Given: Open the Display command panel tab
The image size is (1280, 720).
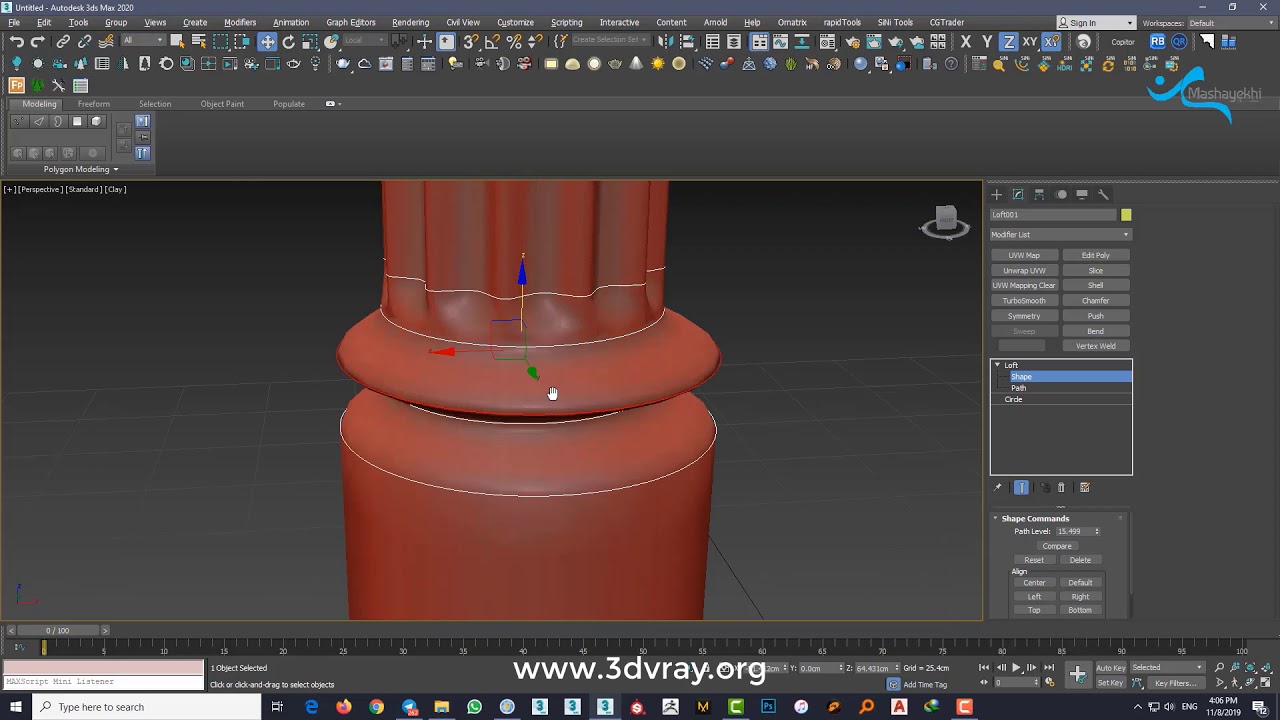Looking at the screenshot, I should point(1082,194).
